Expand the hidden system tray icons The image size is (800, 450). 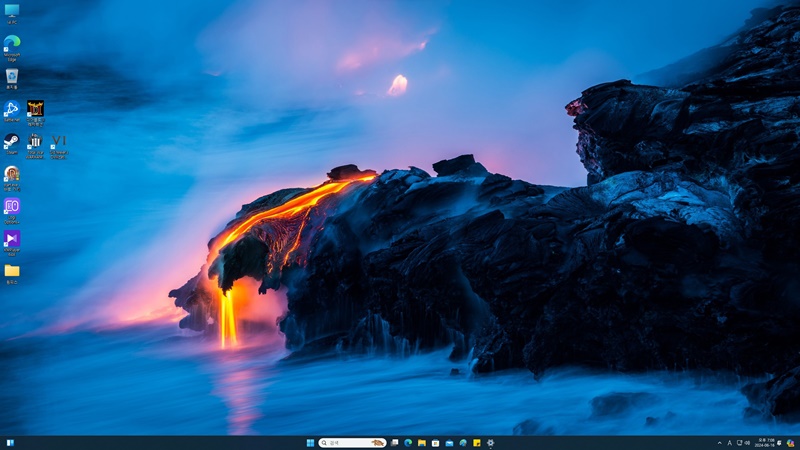719,443
